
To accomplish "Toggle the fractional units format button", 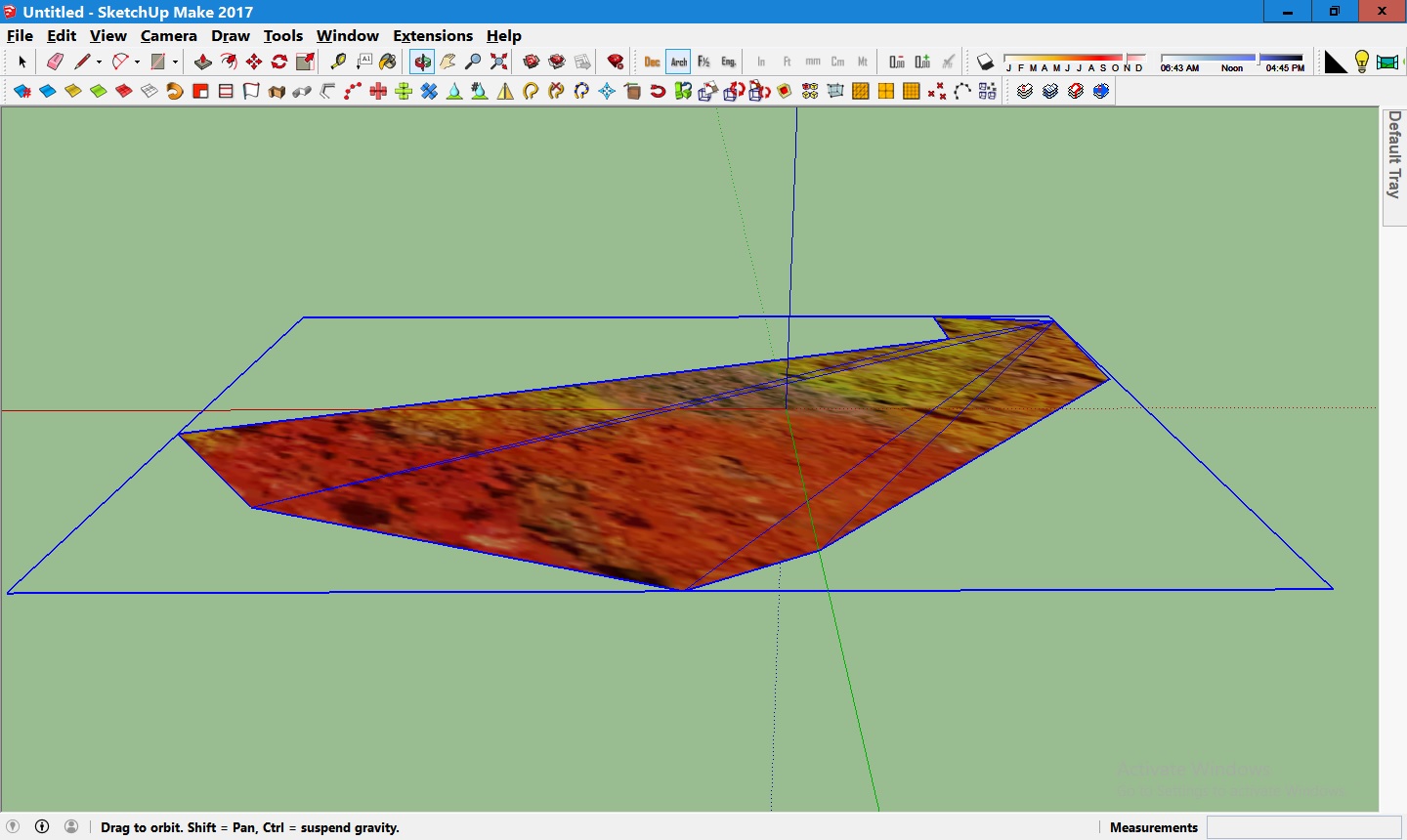I will pyautogui.click(x=703, y=62).
